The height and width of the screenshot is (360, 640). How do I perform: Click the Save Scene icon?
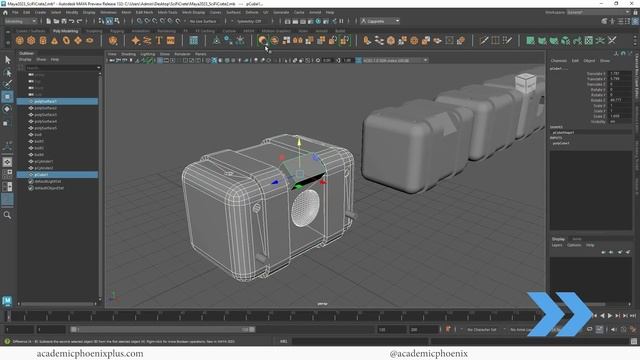[64, 21]
